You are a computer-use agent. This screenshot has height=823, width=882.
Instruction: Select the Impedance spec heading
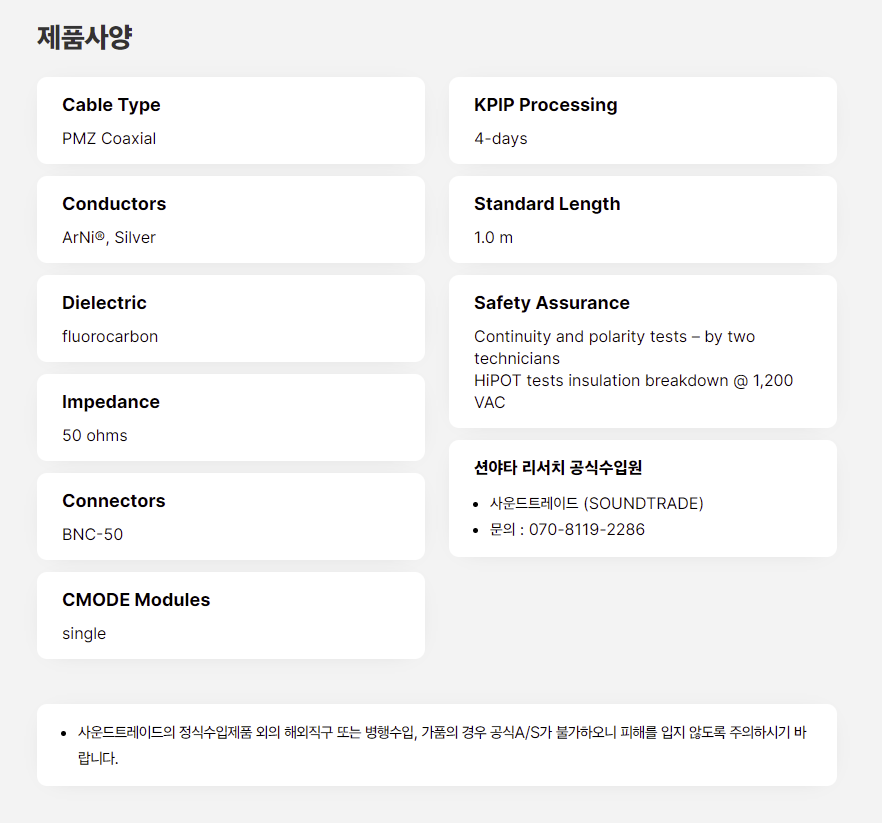(x=111, y=402)
